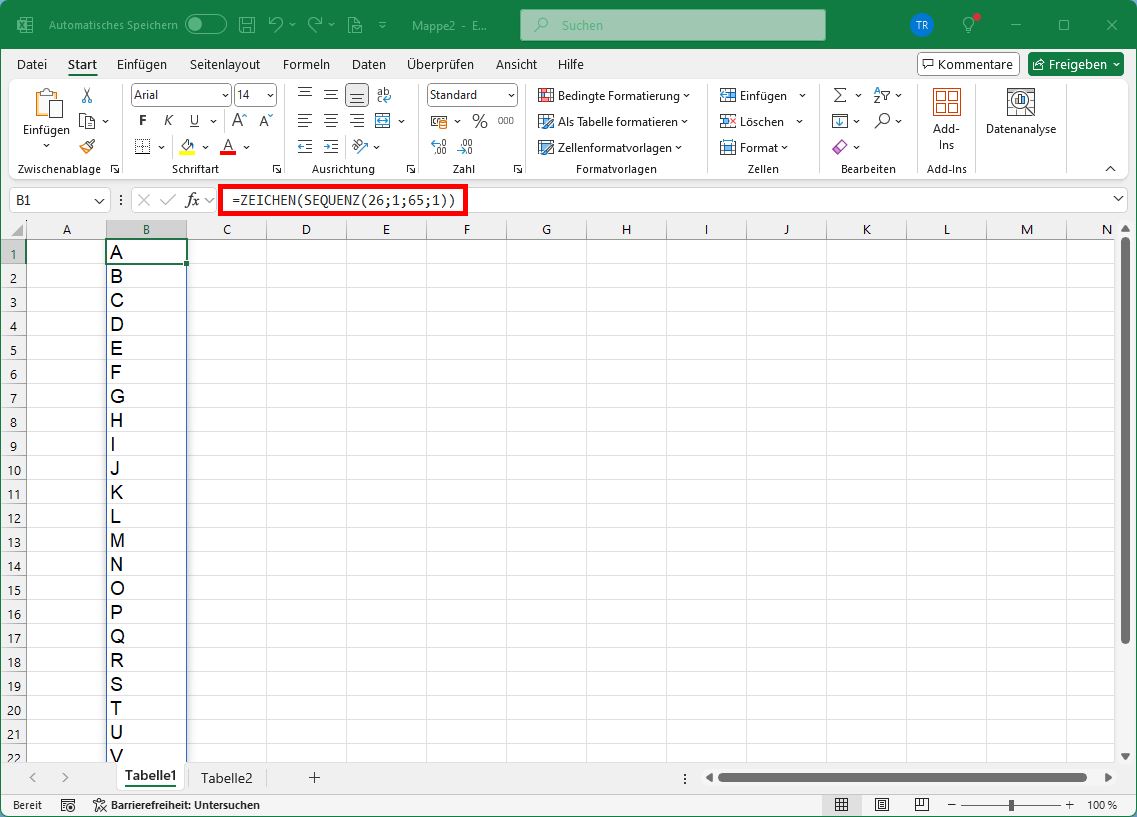Open the Kommentare pane
Viewport: 1137px width, 817px height.
tap(967, 63)
